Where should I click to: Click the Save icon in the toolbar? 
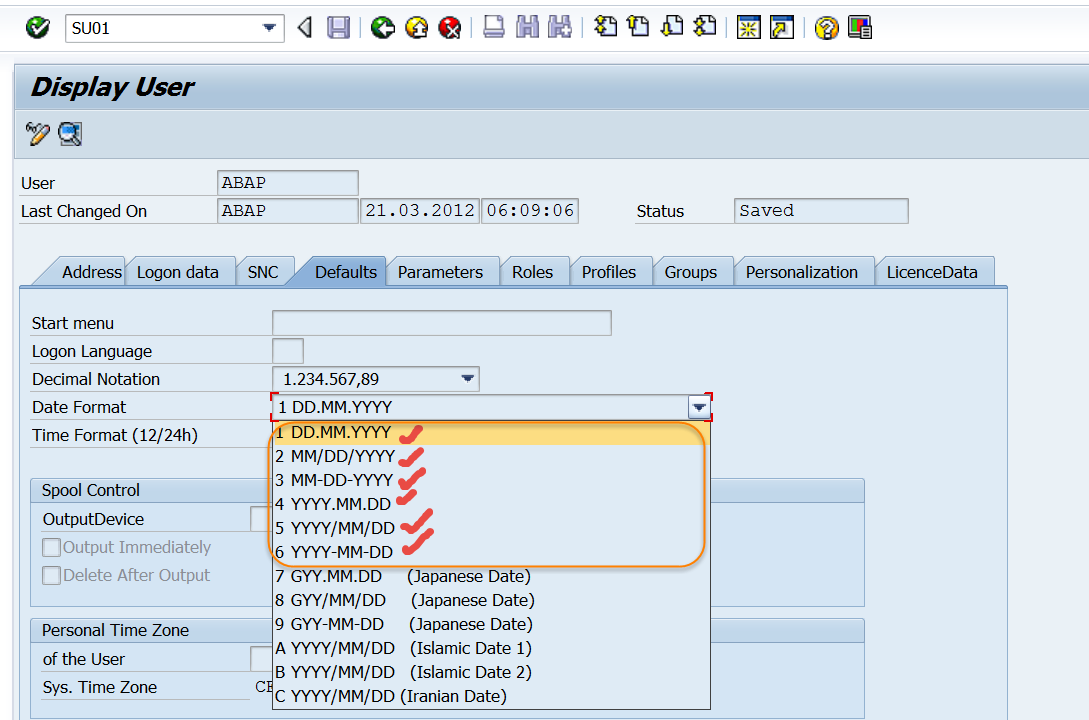[338, 28]
